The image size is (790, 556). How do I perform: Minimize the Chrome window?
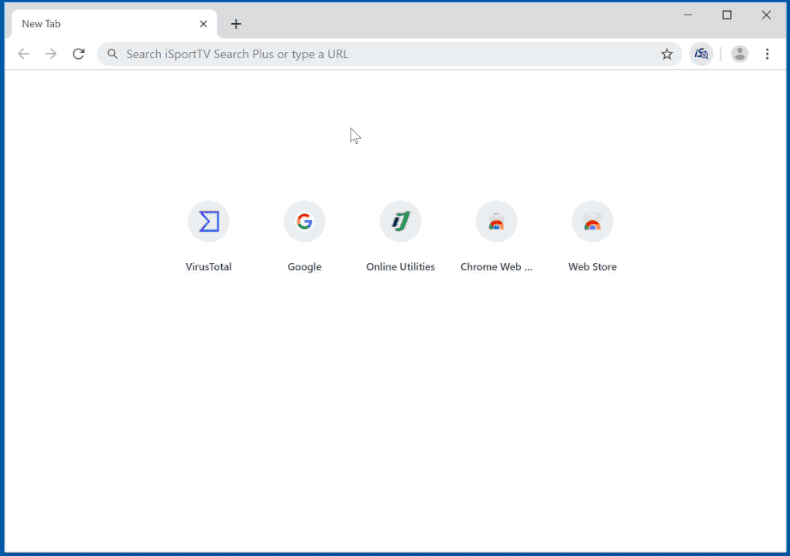tap(688, 15)
